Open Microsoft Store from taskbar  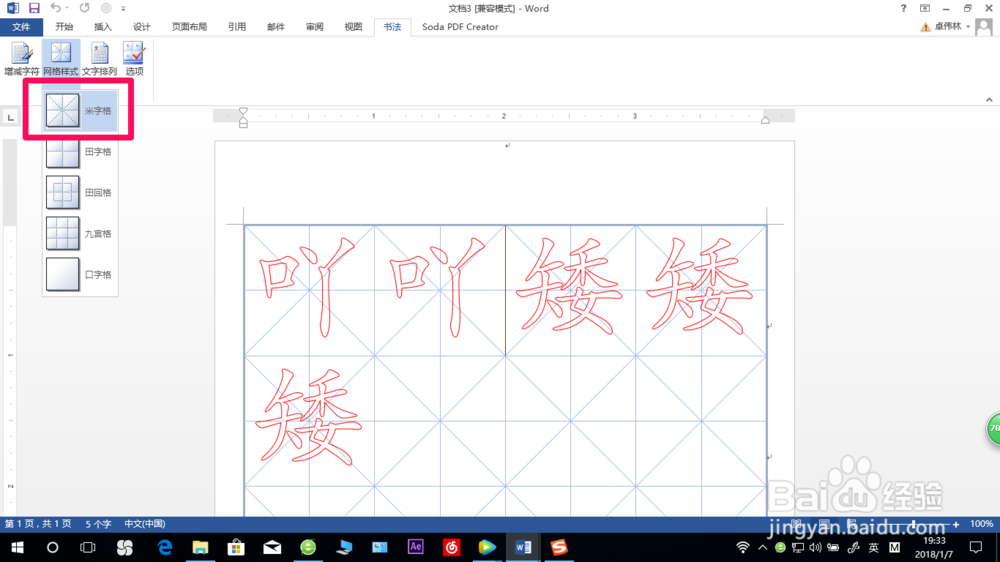[236, 547]
